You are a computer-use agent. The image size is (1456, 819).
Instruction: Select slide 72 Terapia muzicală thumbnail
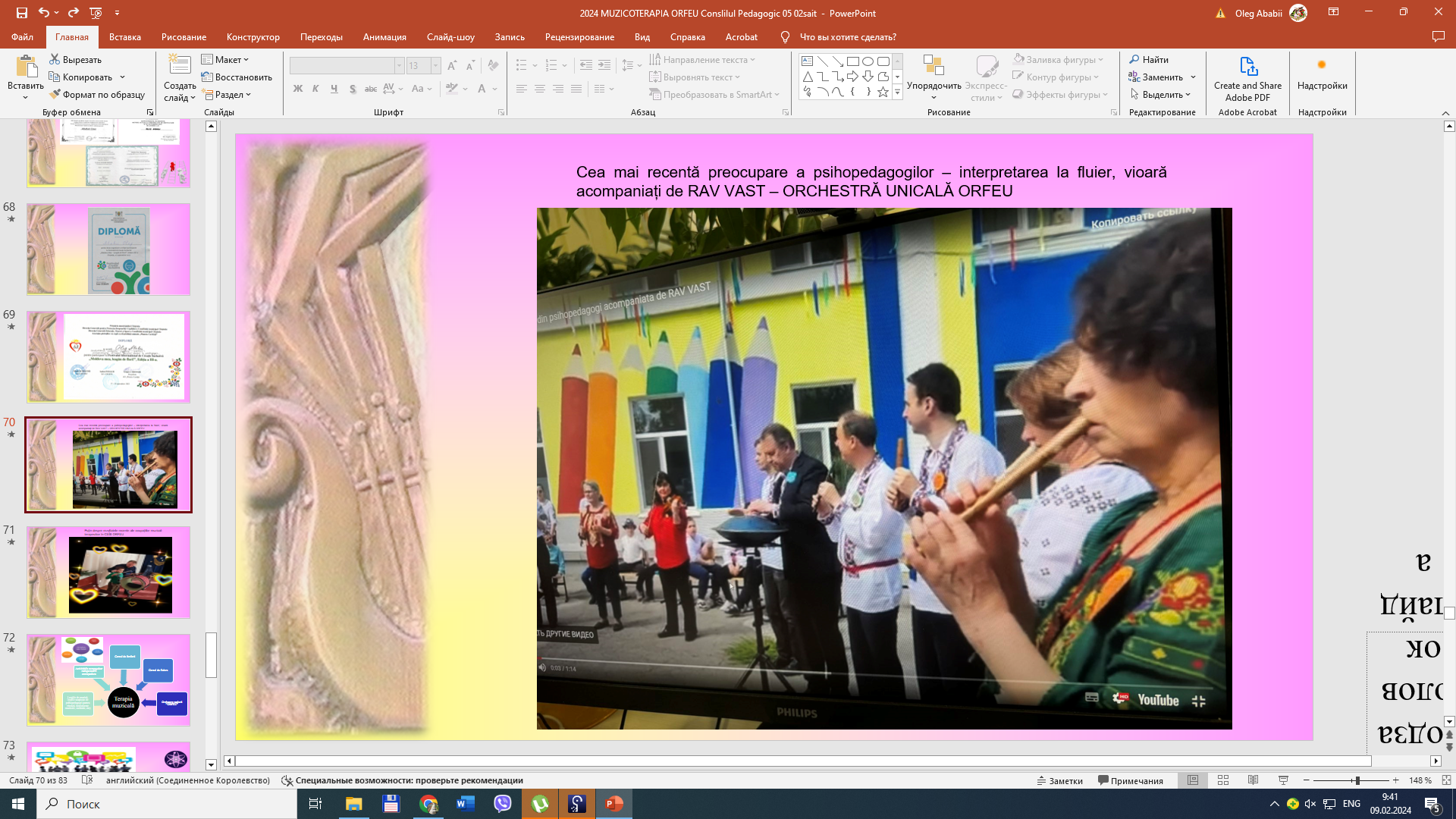108,680
